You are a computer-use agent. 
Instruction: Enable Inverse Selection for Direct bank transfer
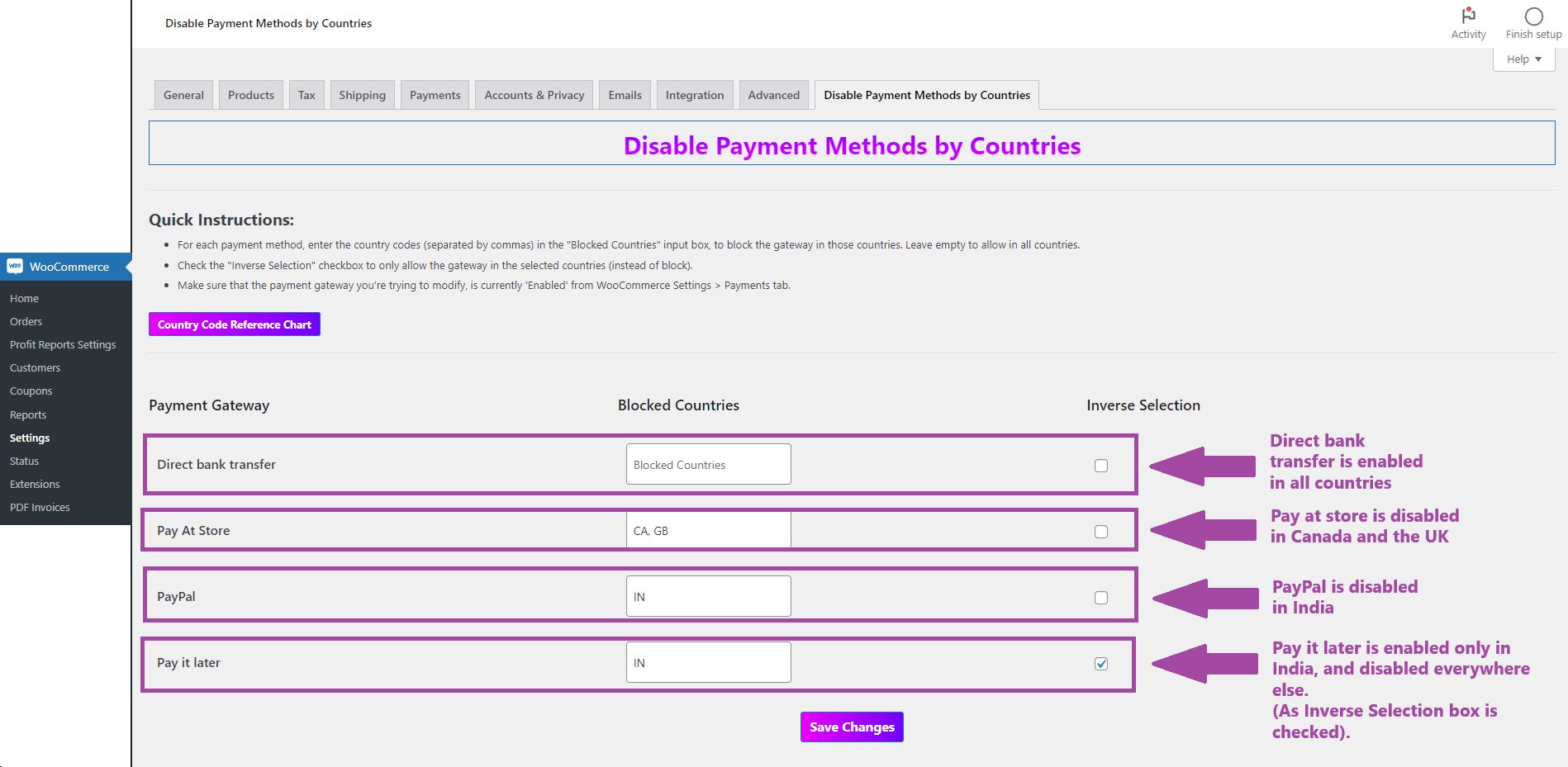1101,466
